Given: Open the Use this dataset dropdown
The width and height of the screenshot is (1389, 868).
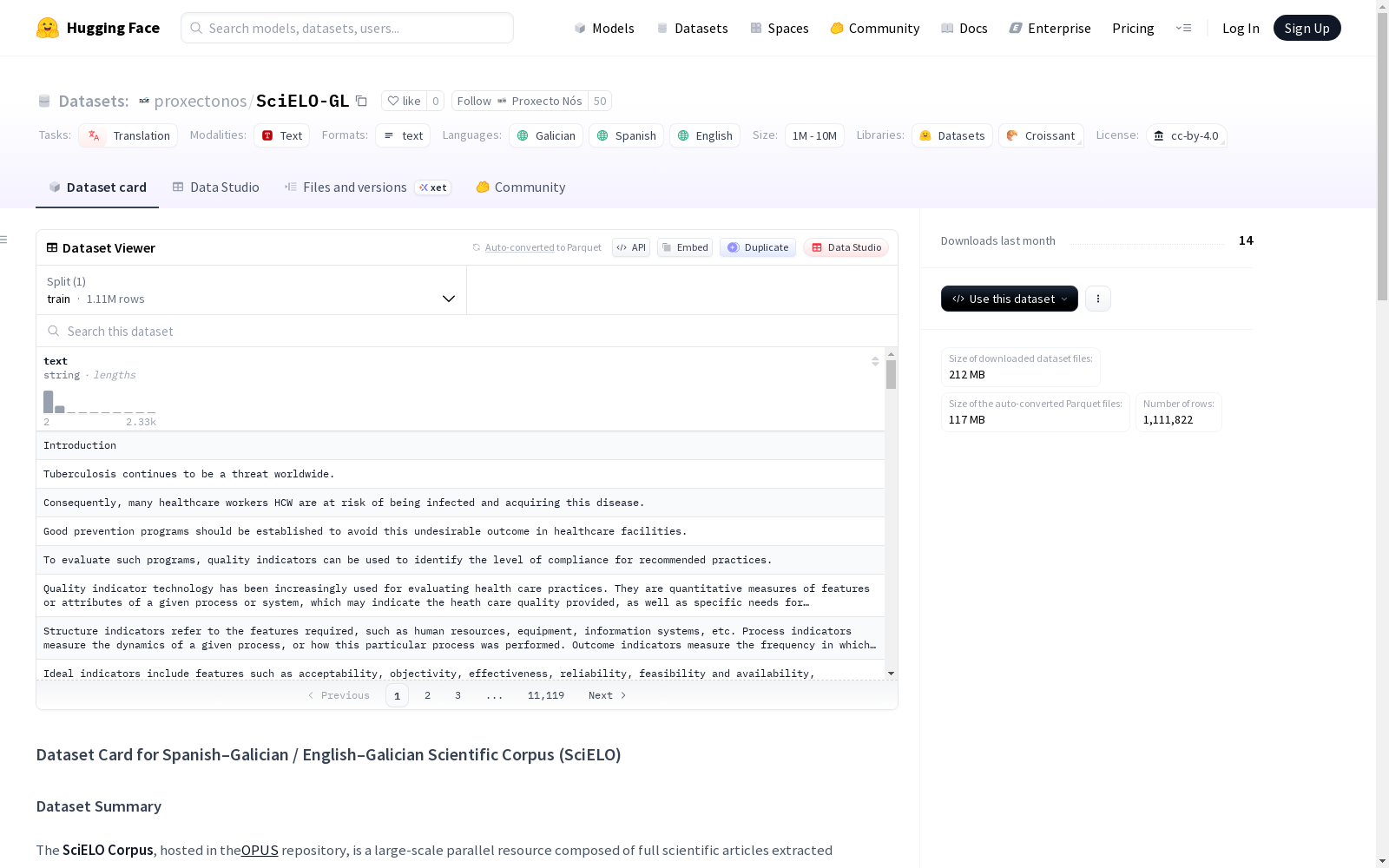Looking at the screenshot, I should pos(1010,299).
